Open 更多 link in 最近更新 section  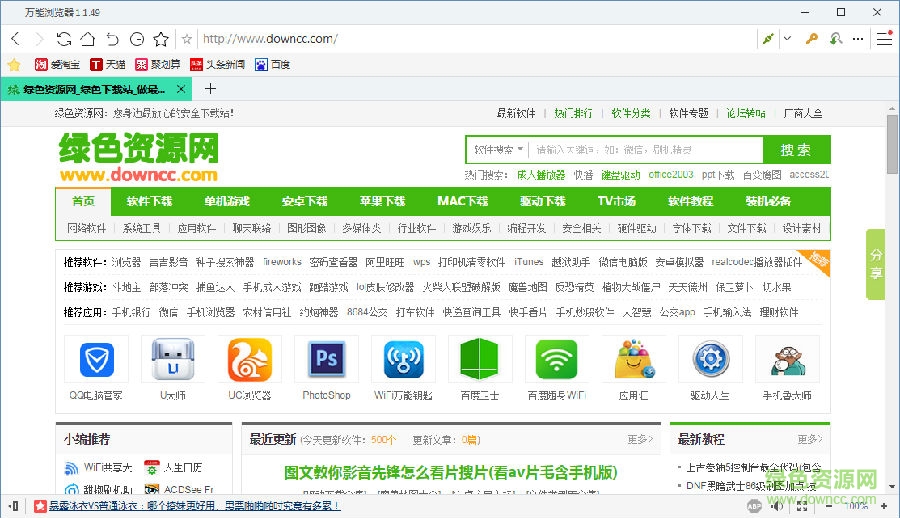coord(640,439)
